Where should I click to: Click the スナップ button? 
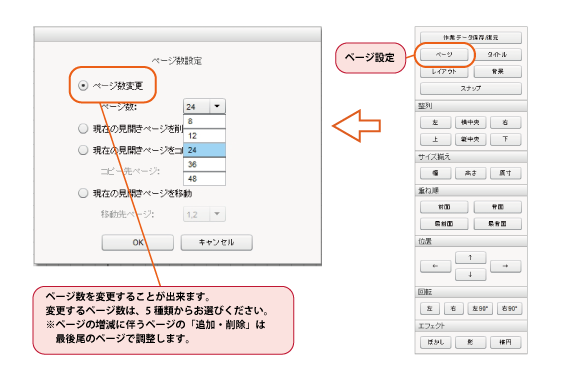click(x=471, y=88)
